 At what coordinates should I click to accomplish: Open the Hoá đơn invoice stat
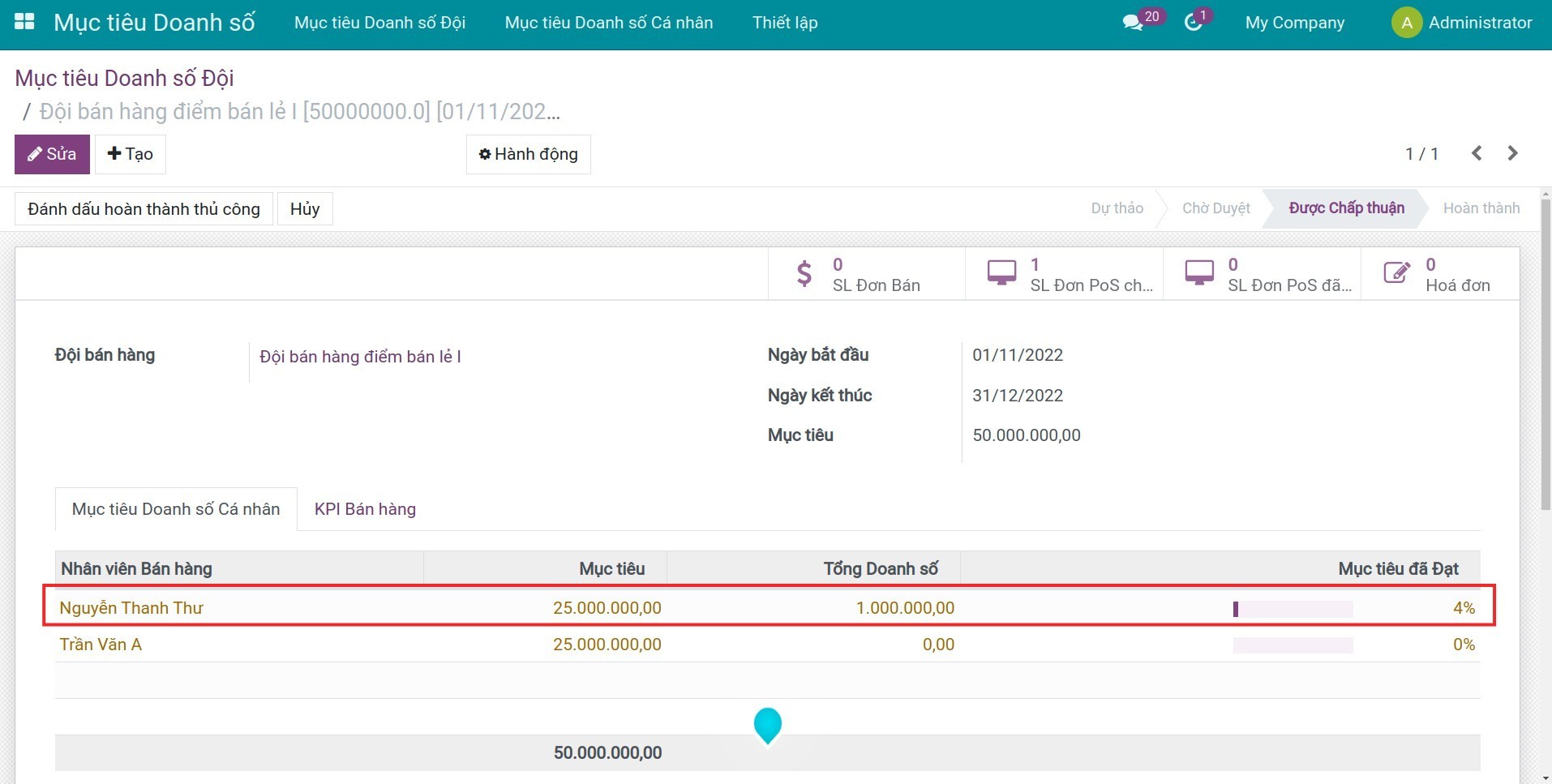[x=1440, y=274]
